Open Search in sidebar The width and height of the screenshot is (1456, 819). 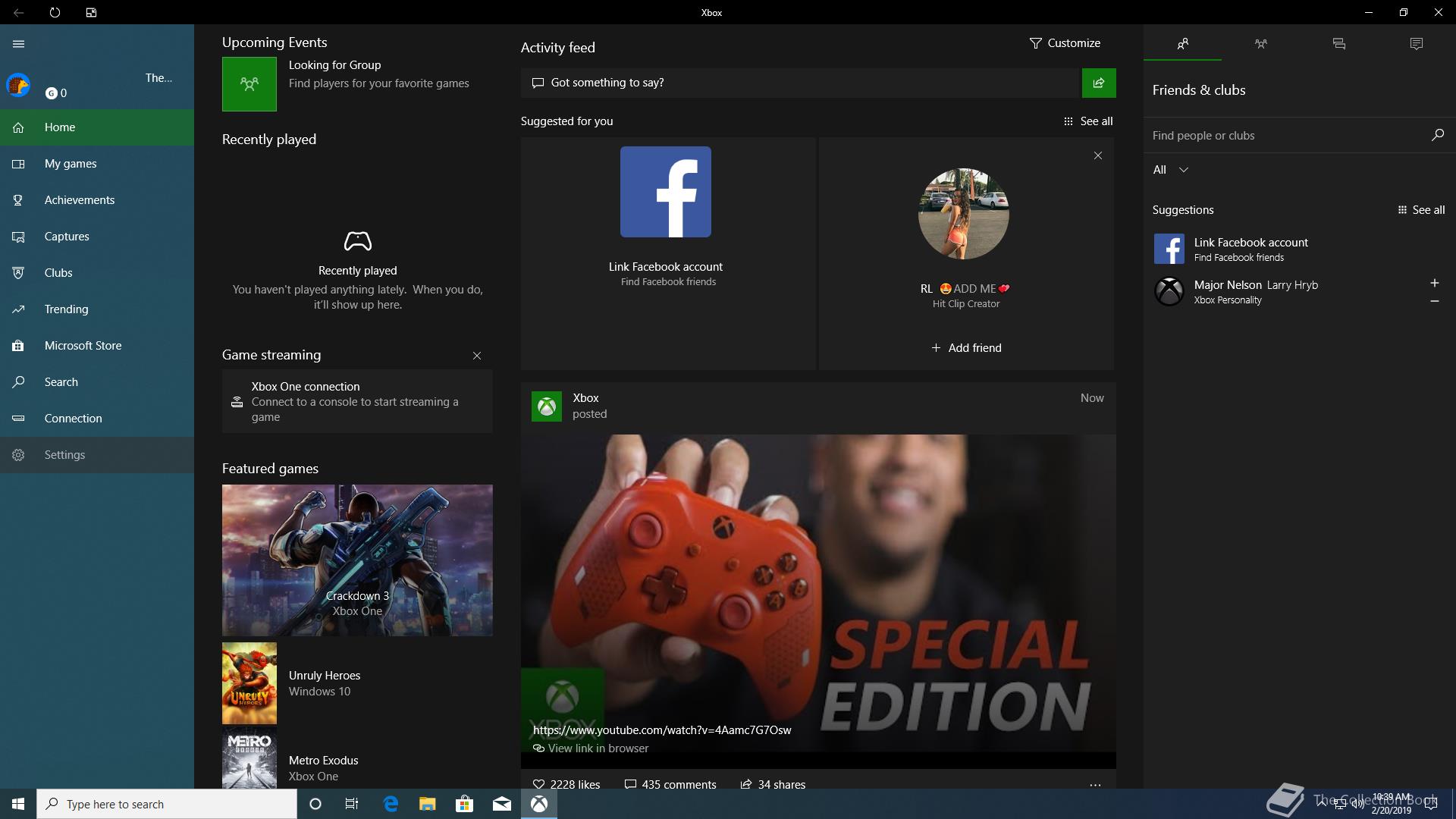(x=97, y=382)
